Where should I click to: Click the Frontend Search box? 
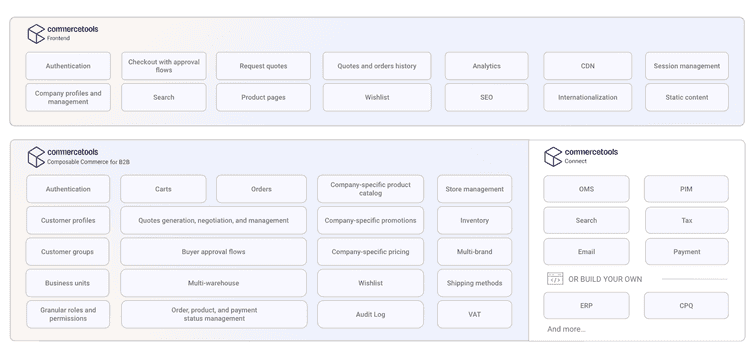pos(163,98)
